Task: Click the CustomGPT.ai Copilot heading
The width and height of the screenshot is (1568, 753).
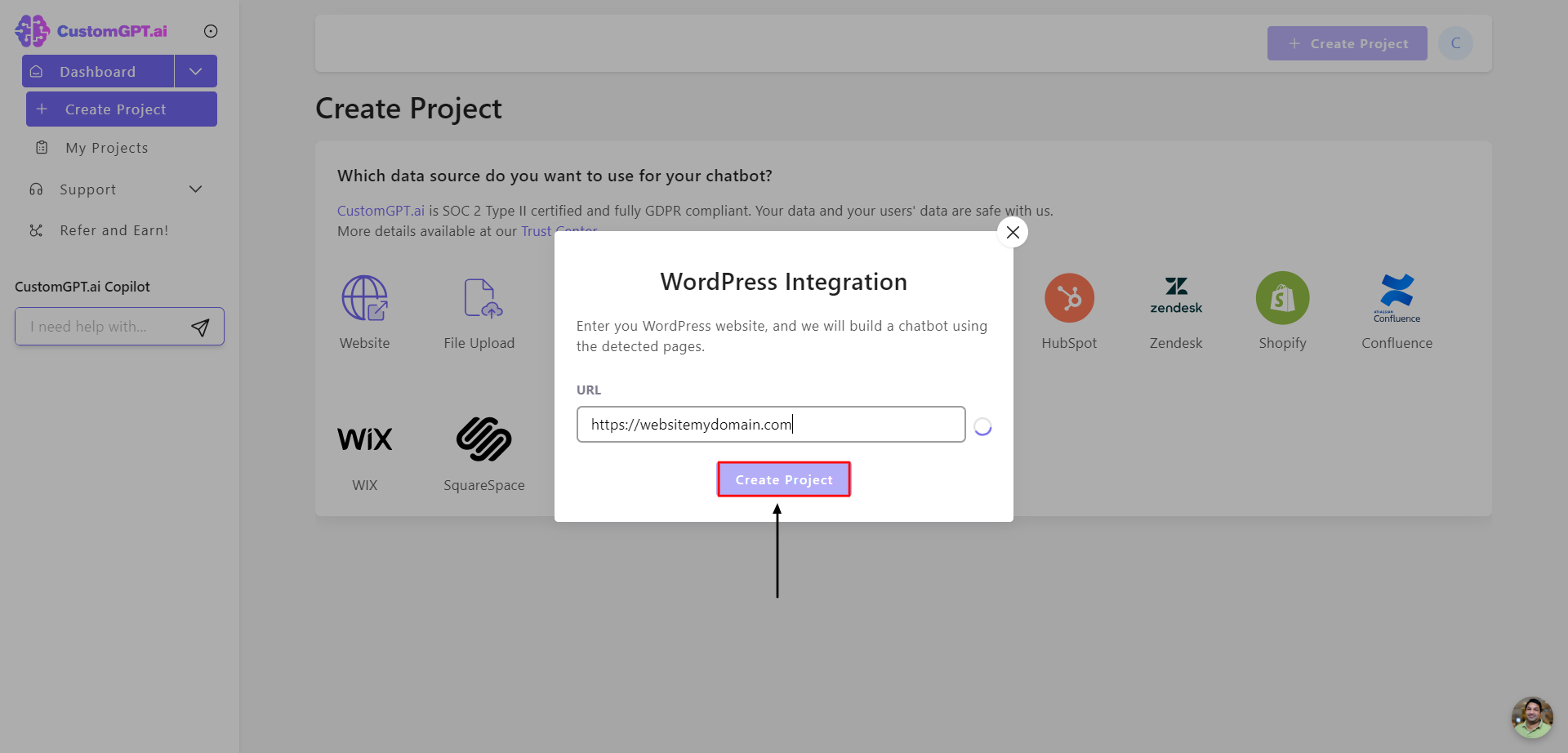Action: [x=82, y=287]
